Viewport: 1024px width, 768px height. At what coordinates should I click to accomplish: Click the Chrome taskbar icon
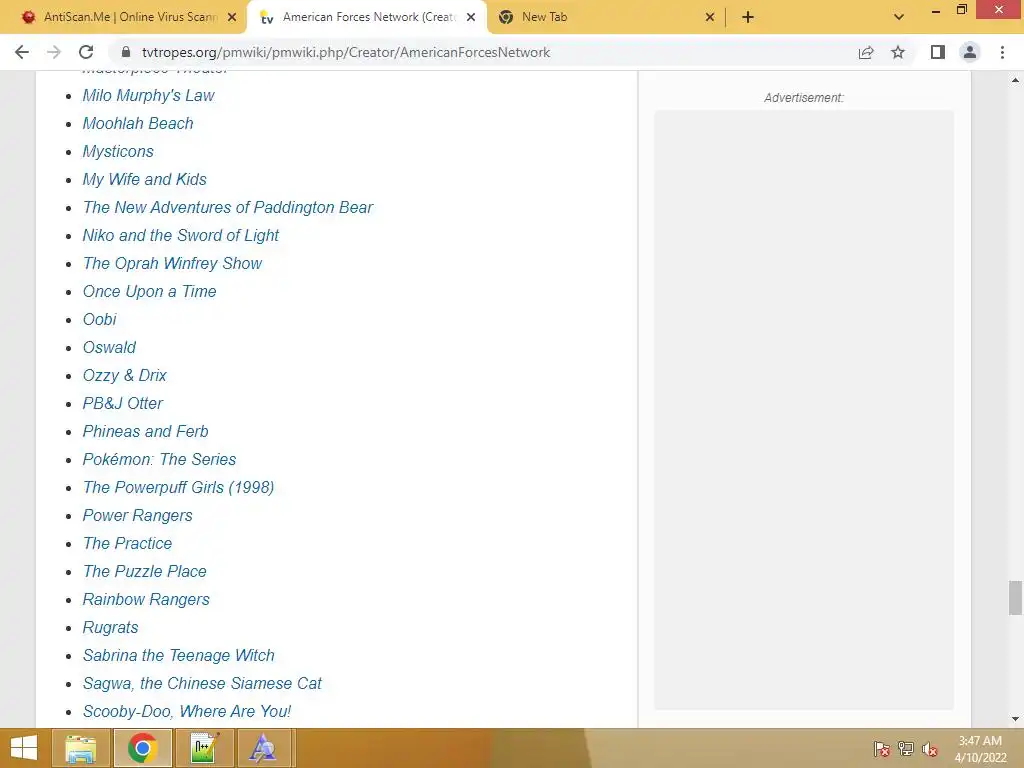pyautogui.click(x=143, y=748)
